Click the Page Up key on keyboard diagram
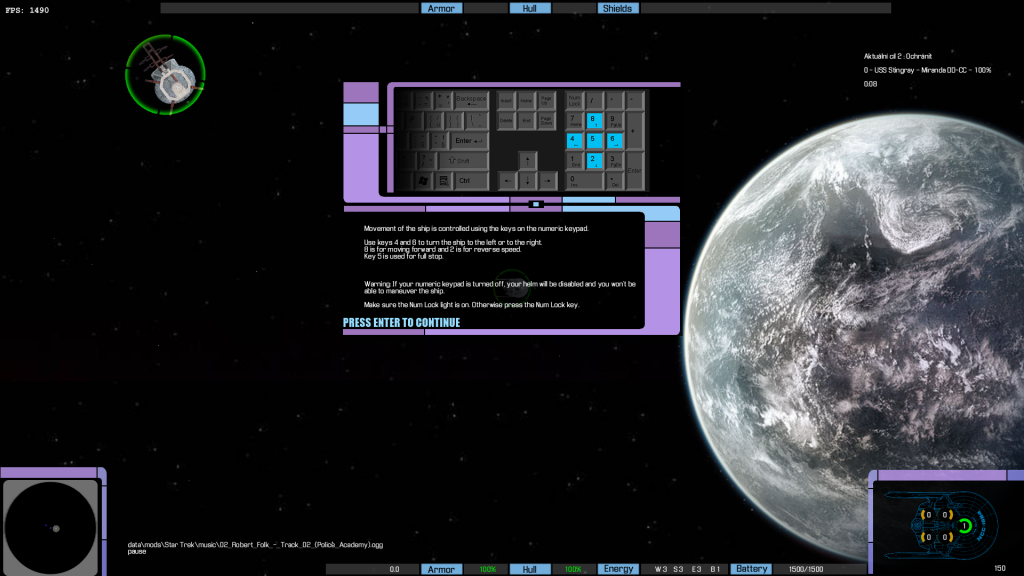Viewport: 1024px width, 576px height. point(547,101)
